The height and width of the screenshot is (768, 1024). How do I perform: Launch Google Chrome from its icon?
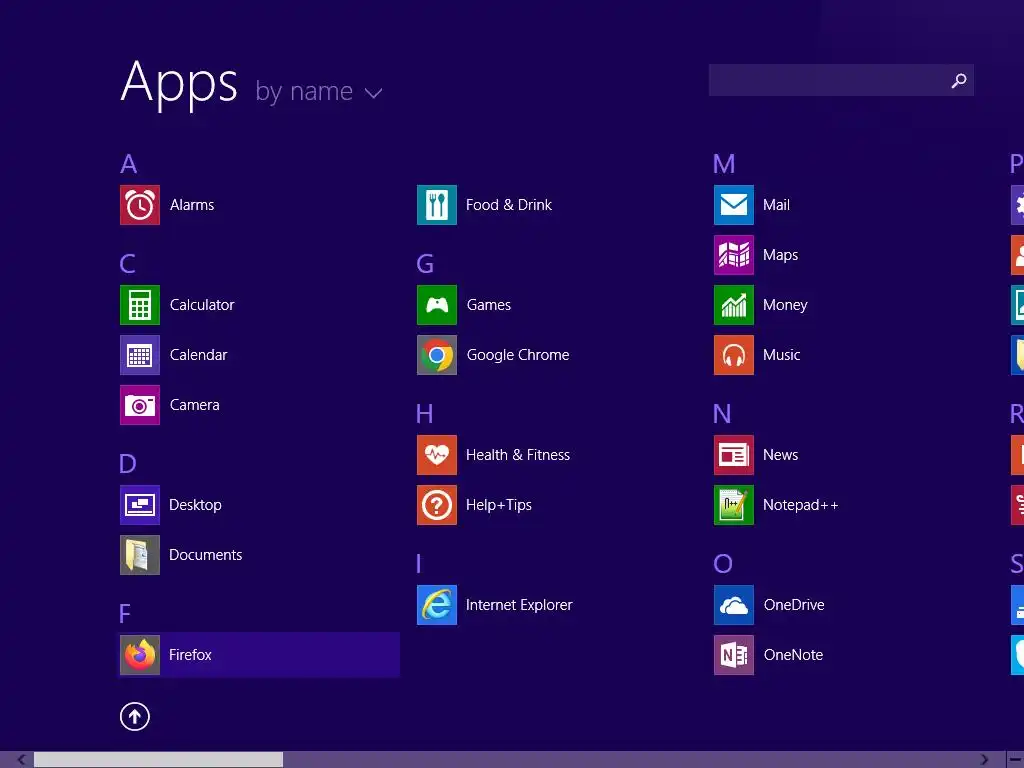pyautogui.click(x=437, y=355)
